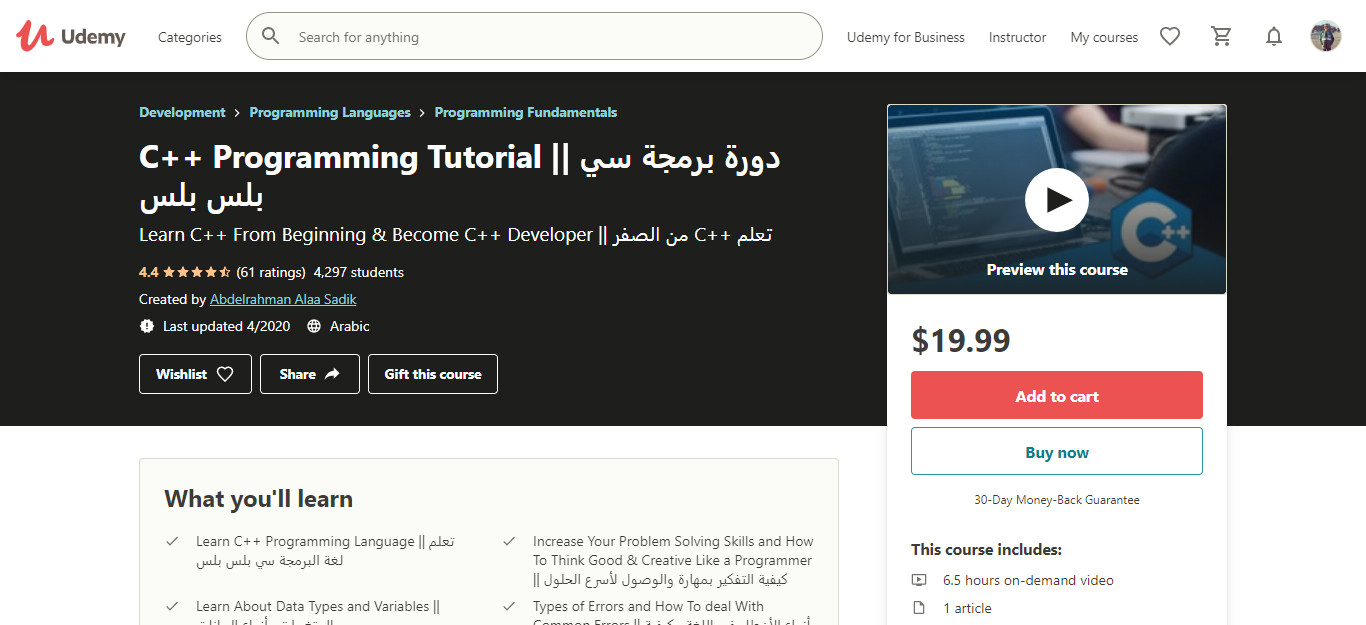Click the Udemy logo
This screenshot has width=1366, height=625.
[70, 36]
